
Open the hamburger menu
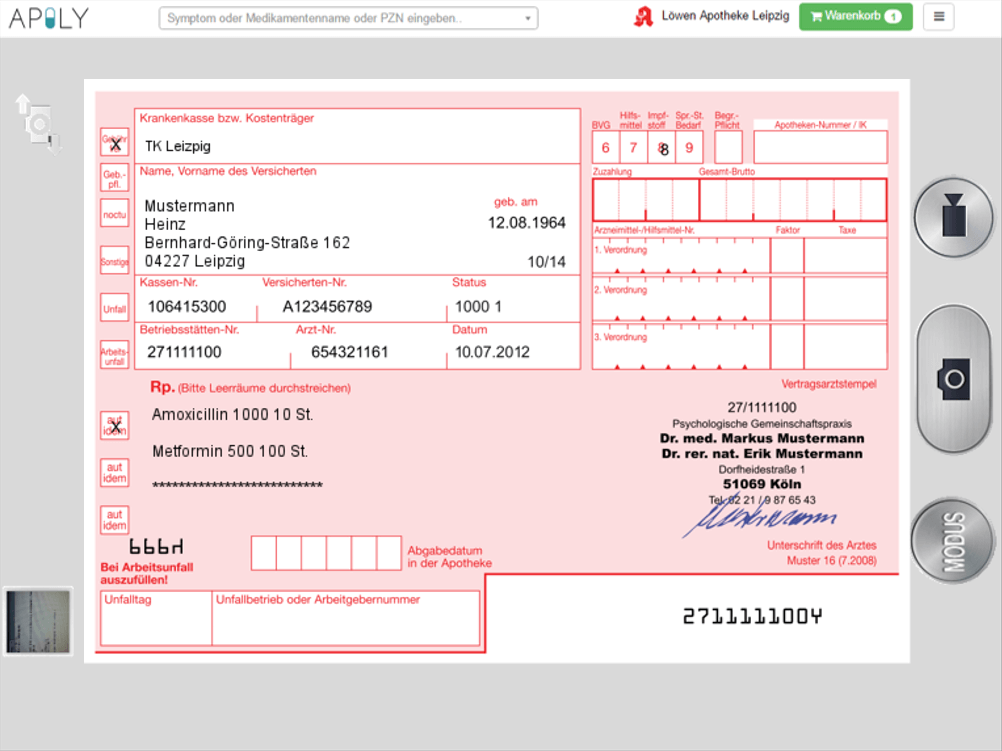click(938, 17)
